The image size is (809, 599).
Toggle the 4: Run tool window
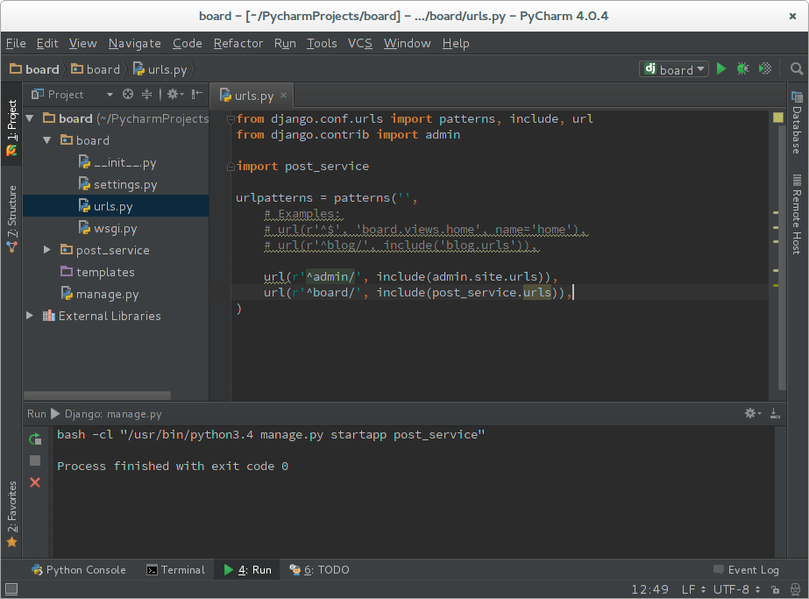[x=248, y=570]
